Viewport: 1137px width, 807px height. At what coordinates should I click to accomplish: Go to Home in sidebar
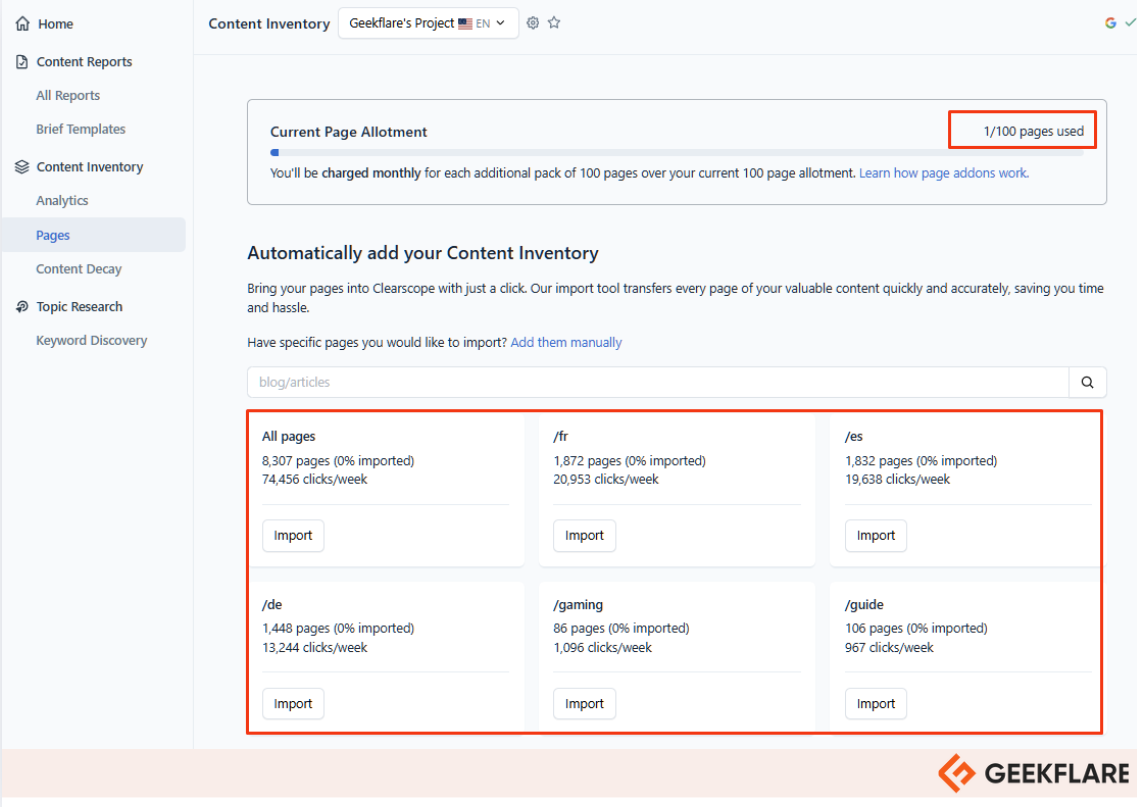point(55,24)
